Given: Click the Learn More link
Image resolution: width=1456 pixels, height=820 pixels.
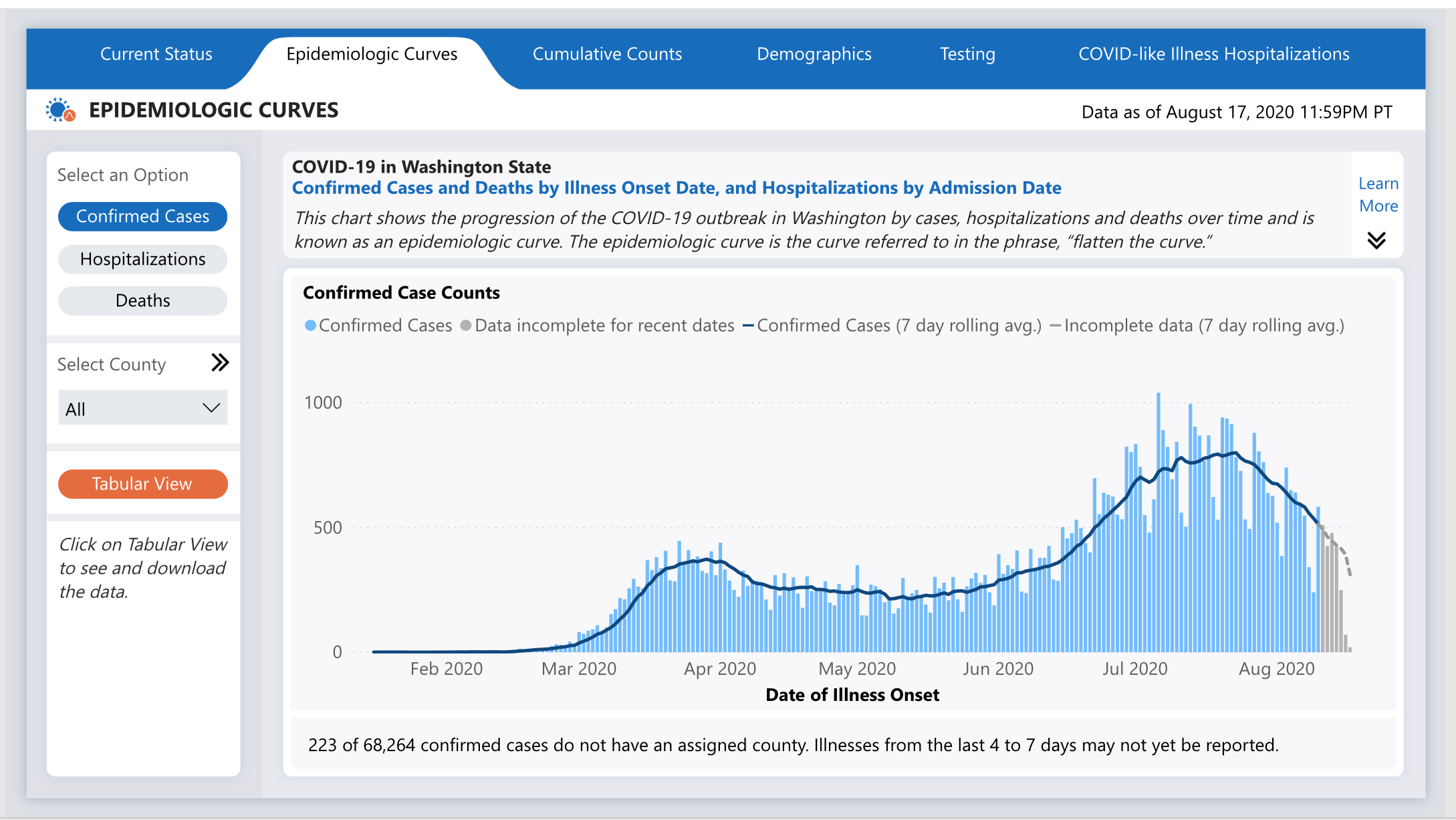Looking at the screenshot, I should click(x=1378, y=195).
